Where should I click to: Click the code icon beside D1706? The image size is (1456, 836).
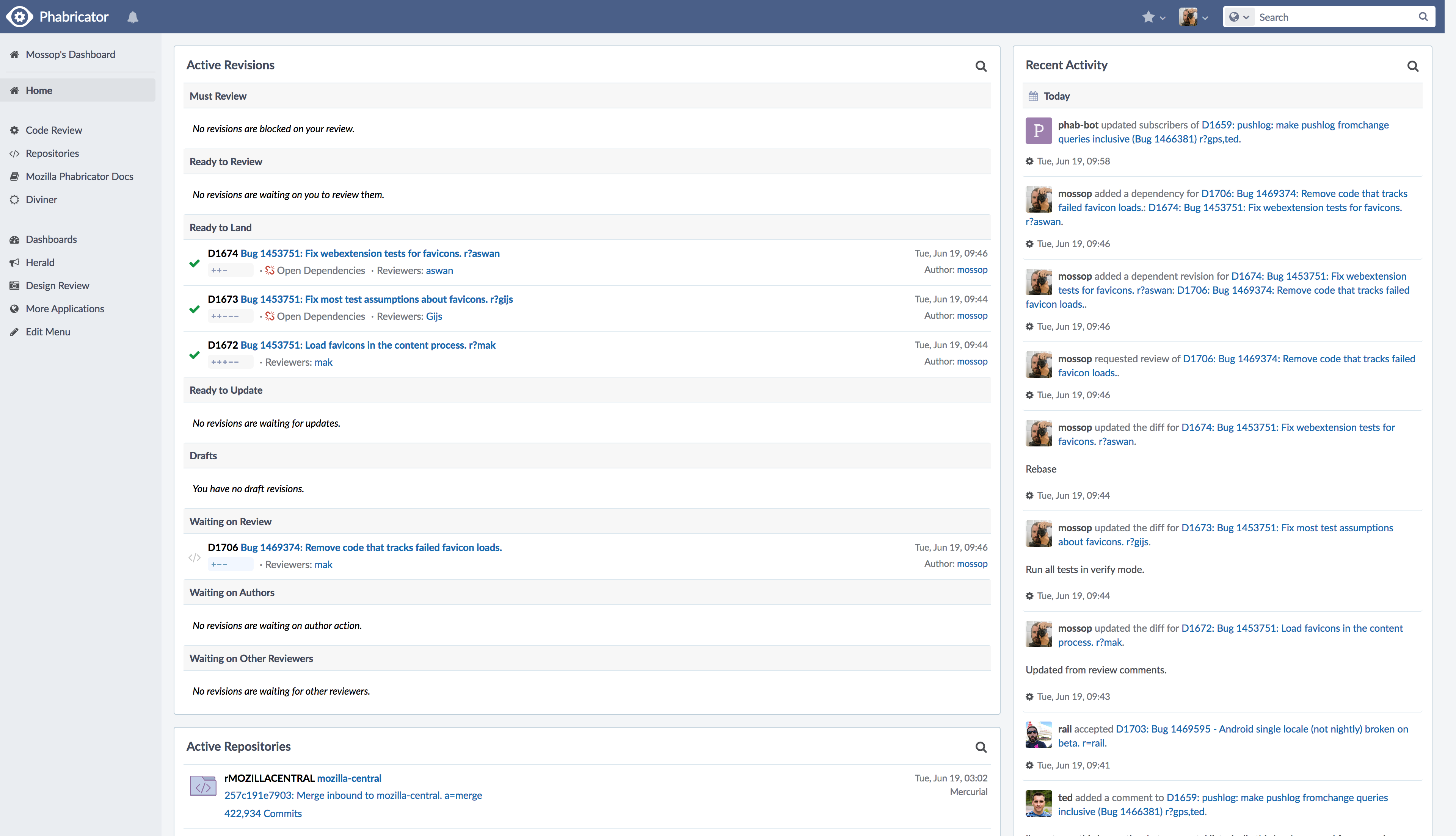click(x=194, y=557)
